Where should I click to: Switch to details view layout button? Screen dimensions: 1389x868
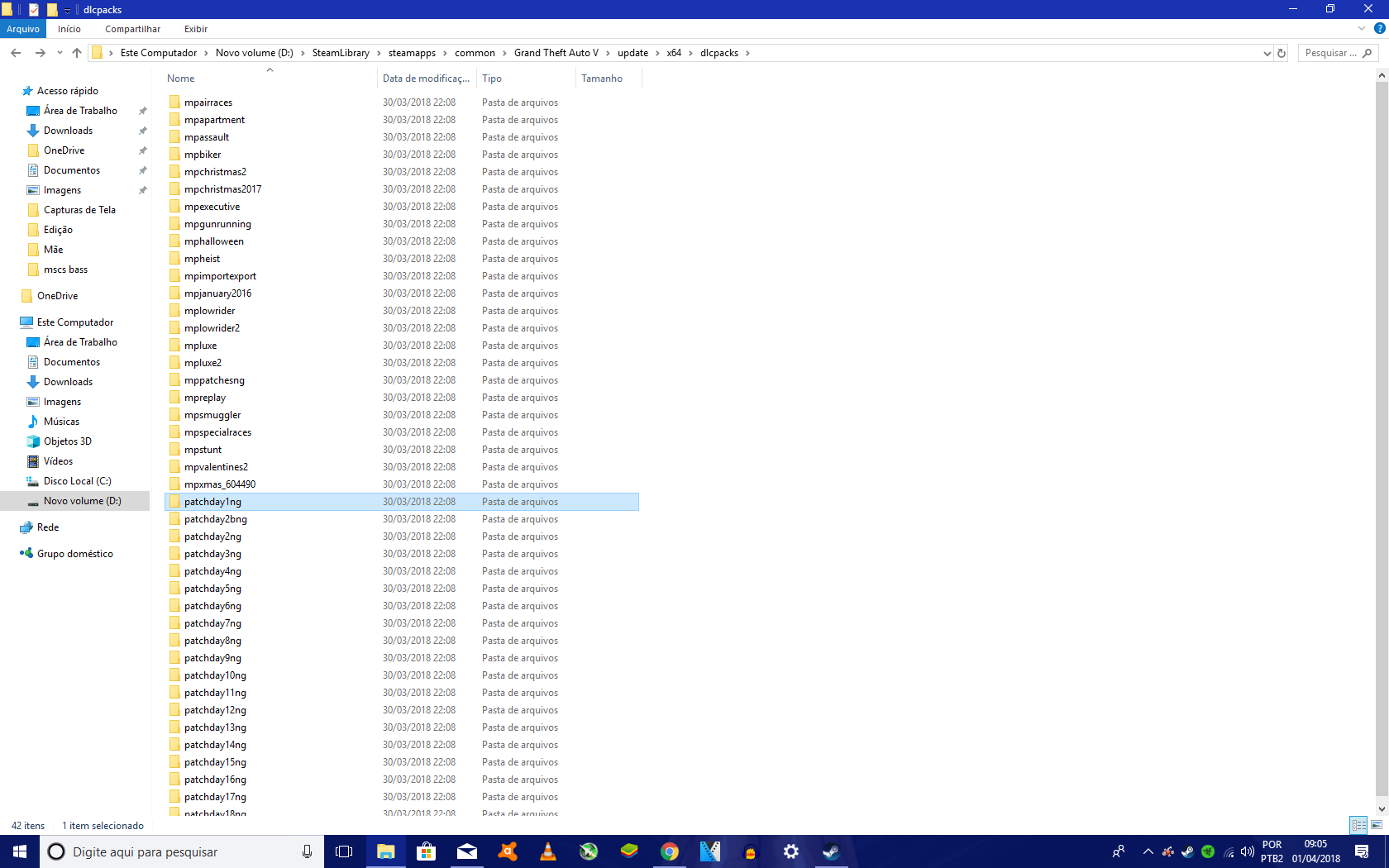(x=1358, y=825)
